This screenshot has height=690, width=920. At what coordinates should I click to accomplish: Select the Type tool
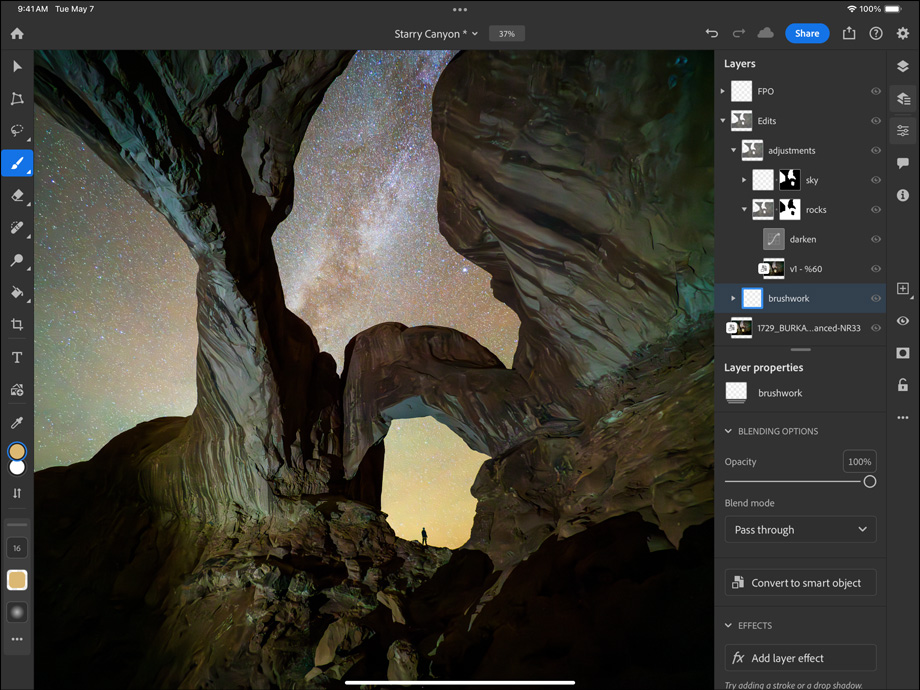[x=16, y=357]
